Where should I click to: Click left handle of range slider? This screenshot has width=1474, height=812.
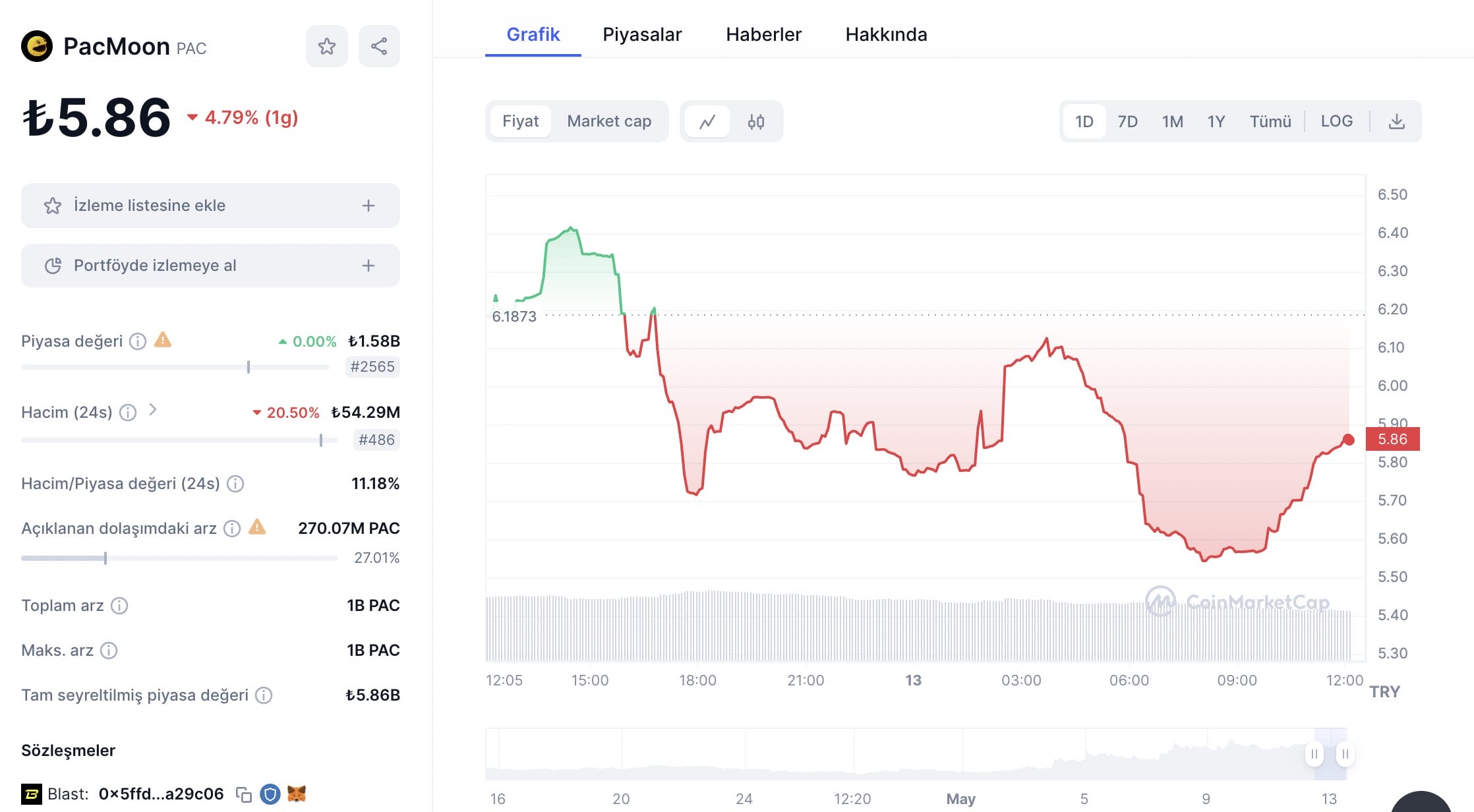click(x=1314, y=753)
